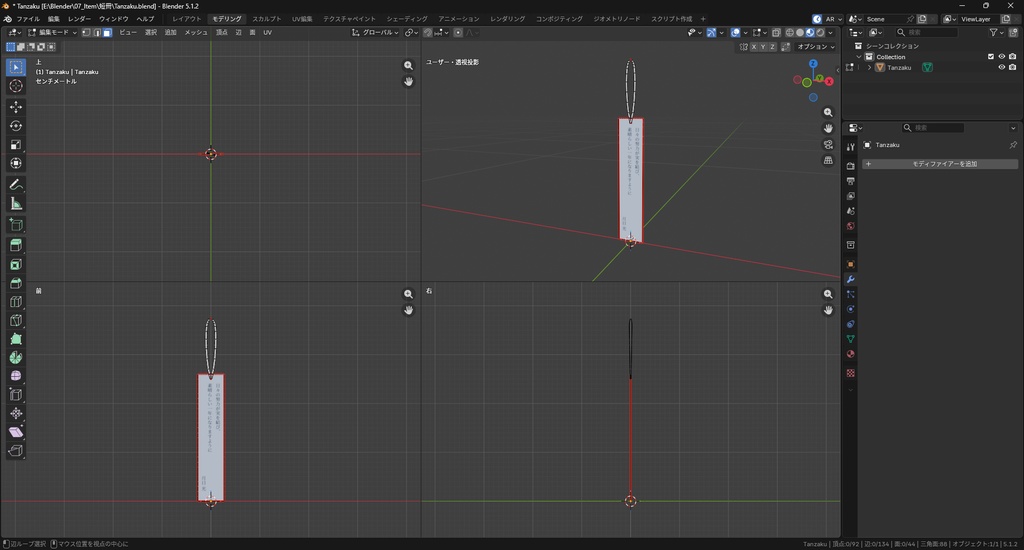The height and width of the screenshot is (550, 1024).
Task: Open ファイル menu
Action: 27,19
